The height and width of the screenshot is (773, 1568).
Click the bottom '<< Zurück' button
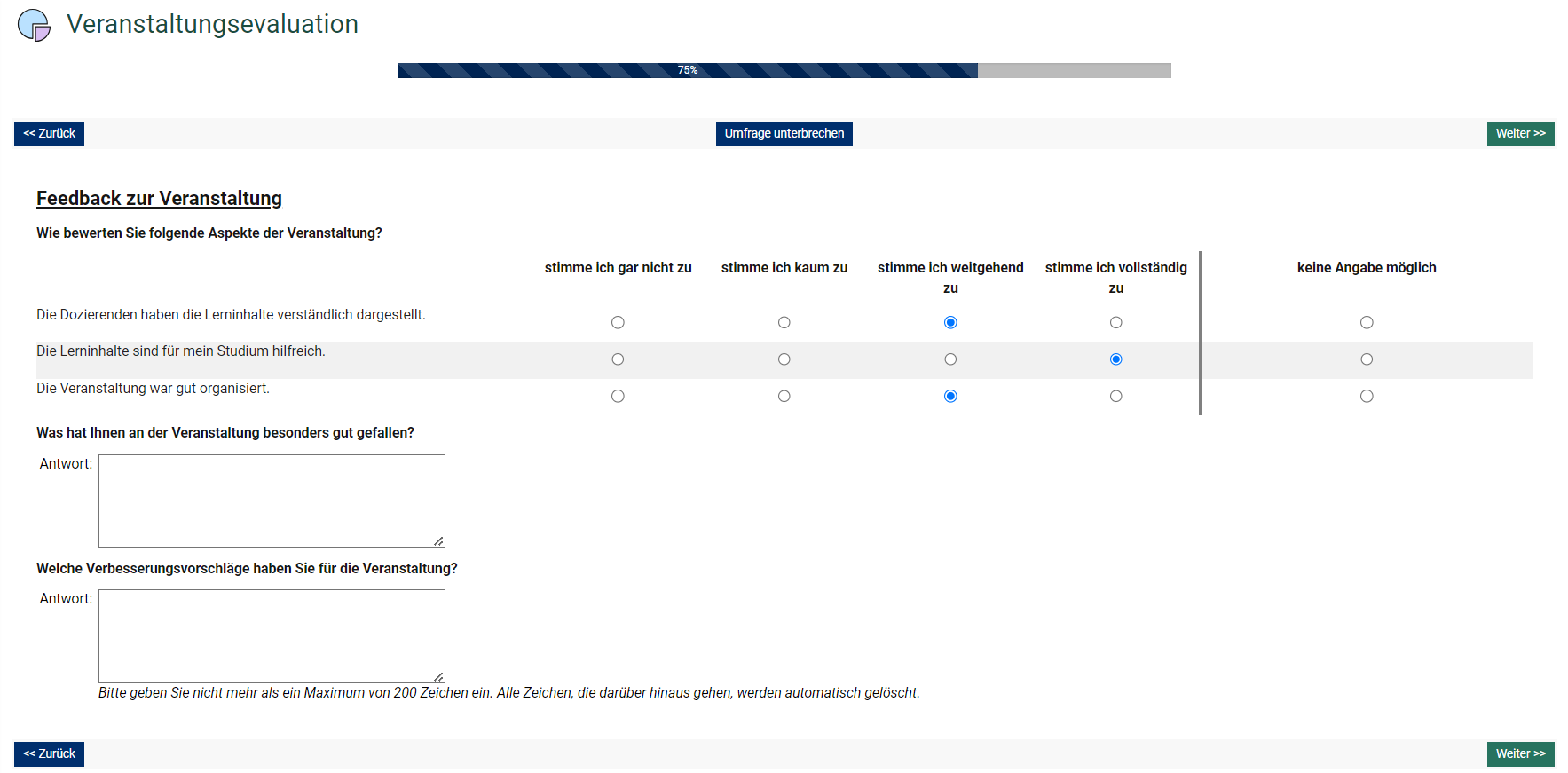coord(49,754)
